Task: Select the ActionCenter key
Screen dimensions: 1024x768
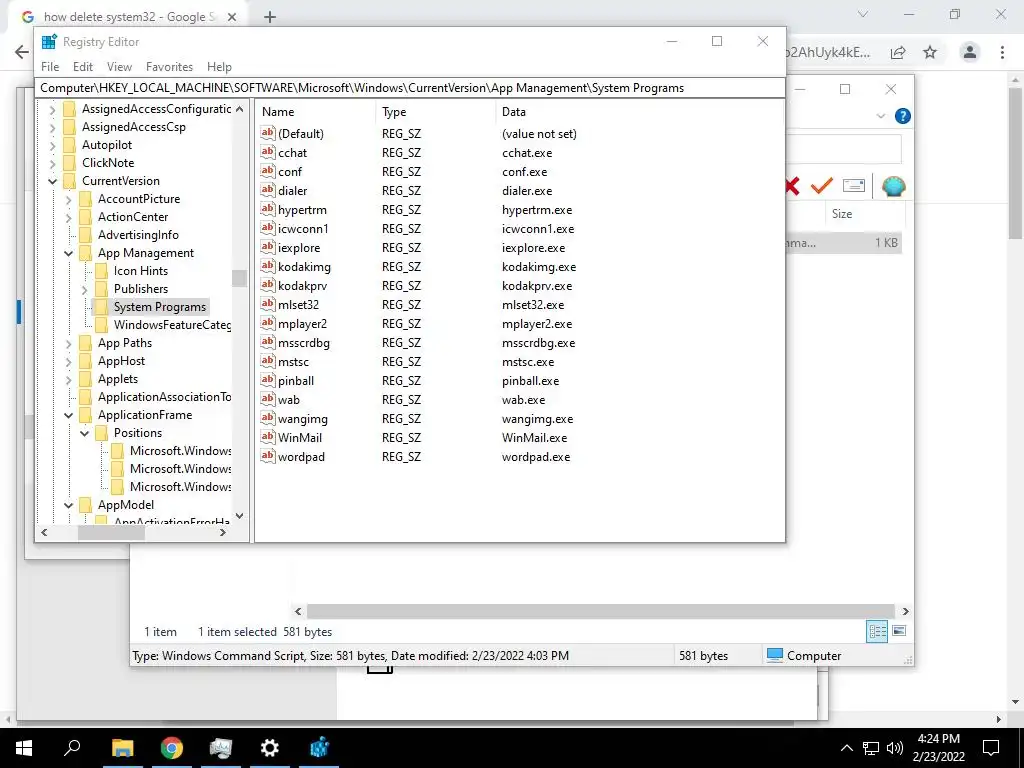Action: (x=133, y=217)
